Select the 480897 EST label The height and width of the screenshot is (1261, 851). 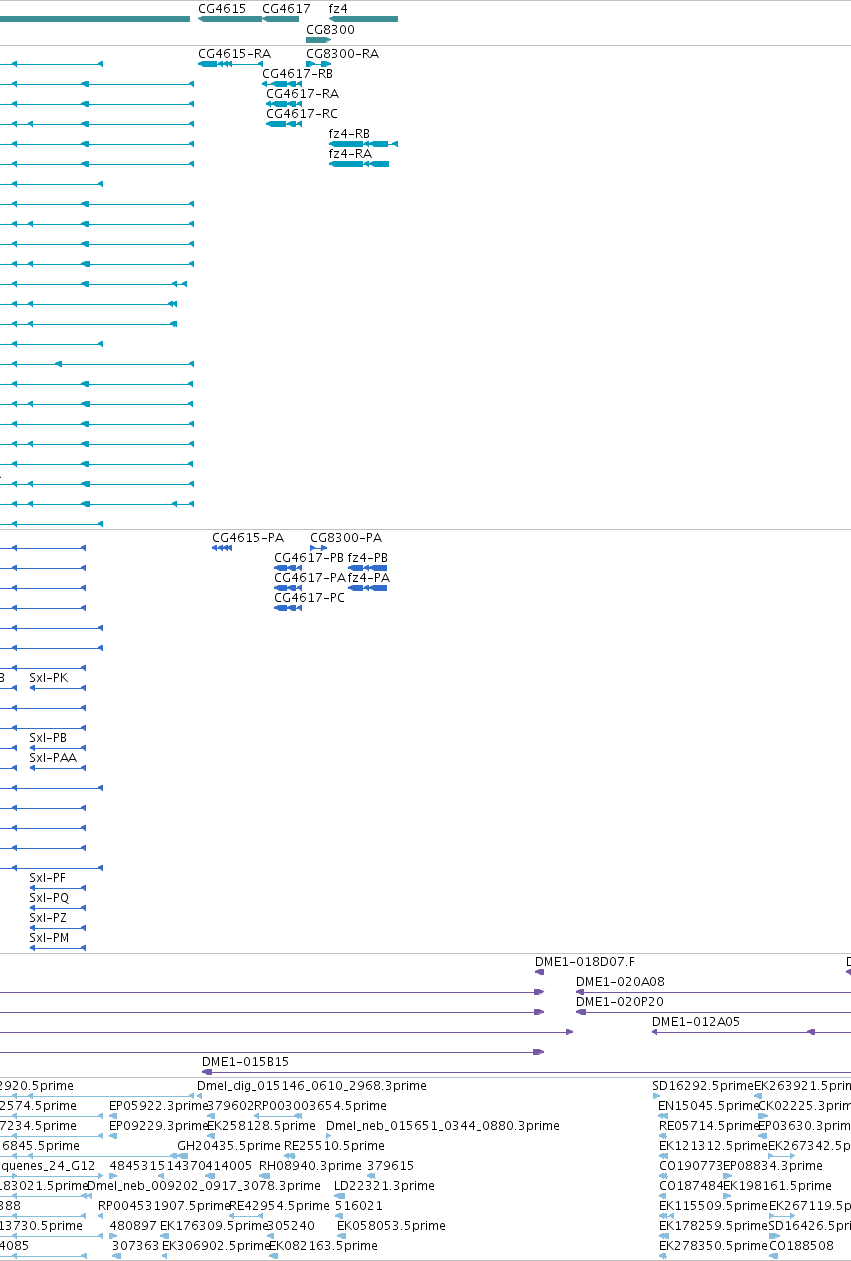click(x=133, y=1226)
